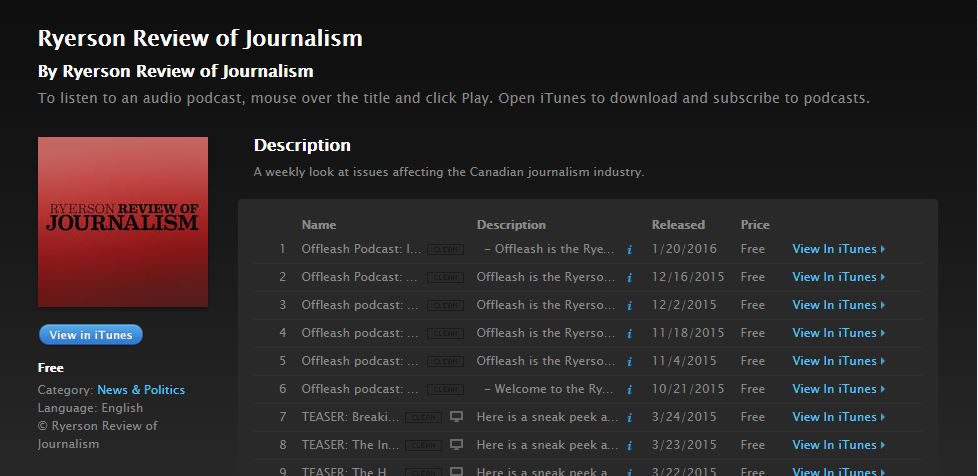Click the CLEAN badge on episode 1
Screen dimensions: 978x476
coord(445,250)
